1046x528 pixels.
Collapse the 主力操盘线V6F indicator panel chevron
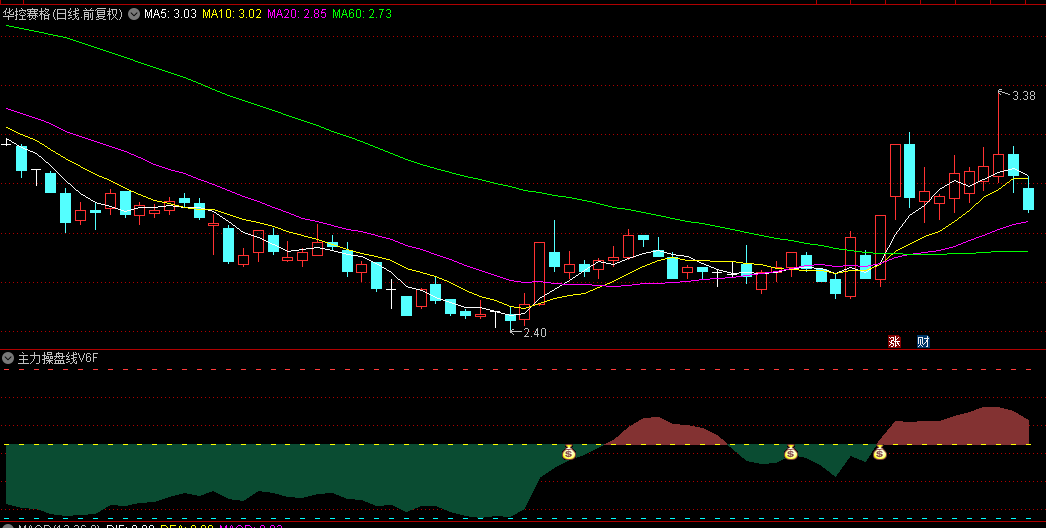pos(8,358)
